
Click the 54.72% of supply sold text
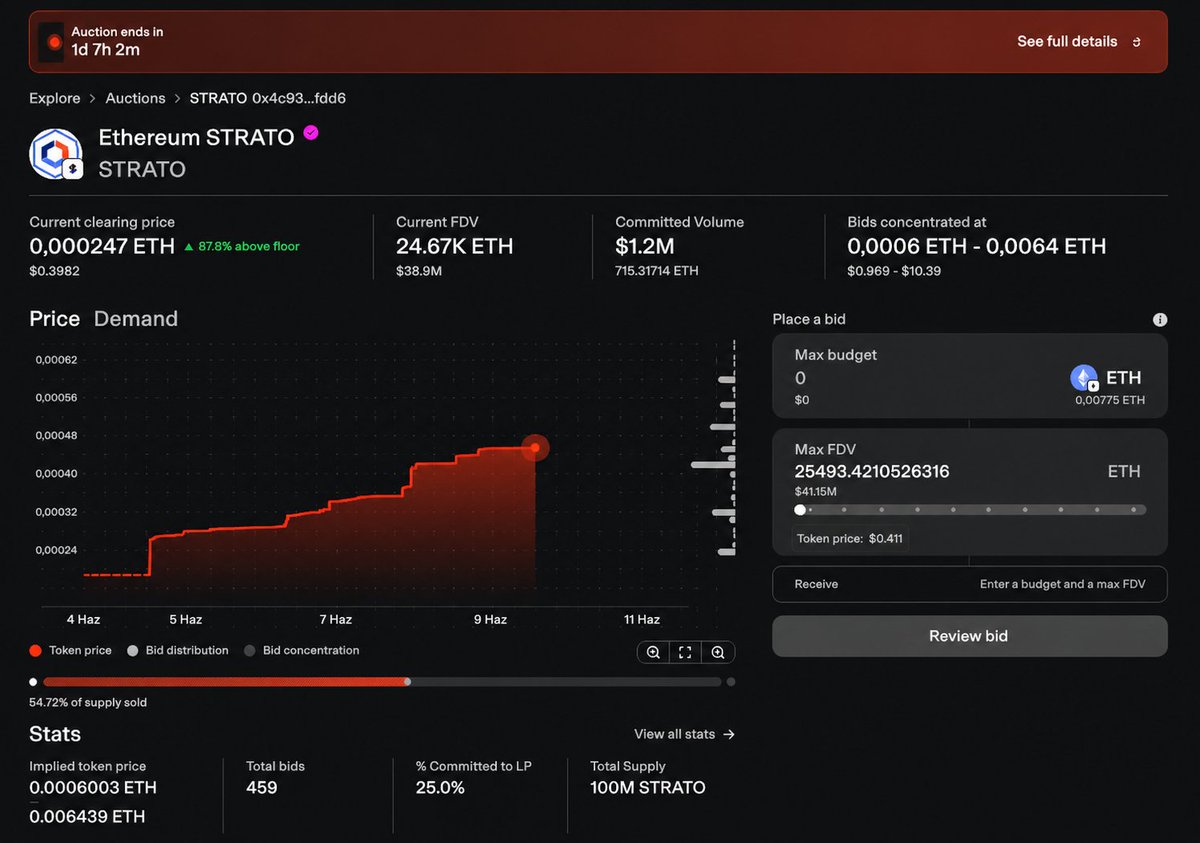(x=88, y=702)
